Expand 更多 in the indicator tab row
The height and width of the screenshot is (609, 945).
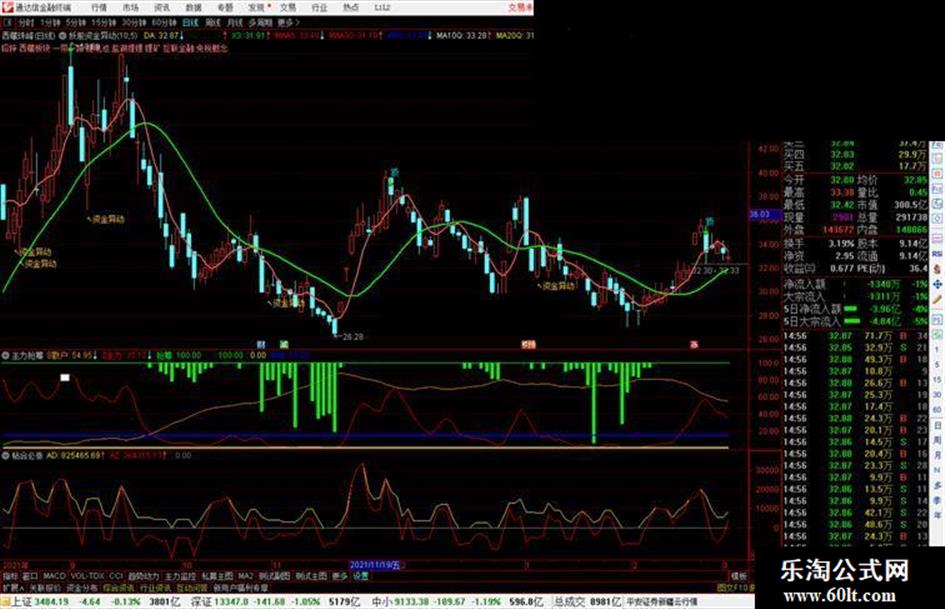click(340, 576)
